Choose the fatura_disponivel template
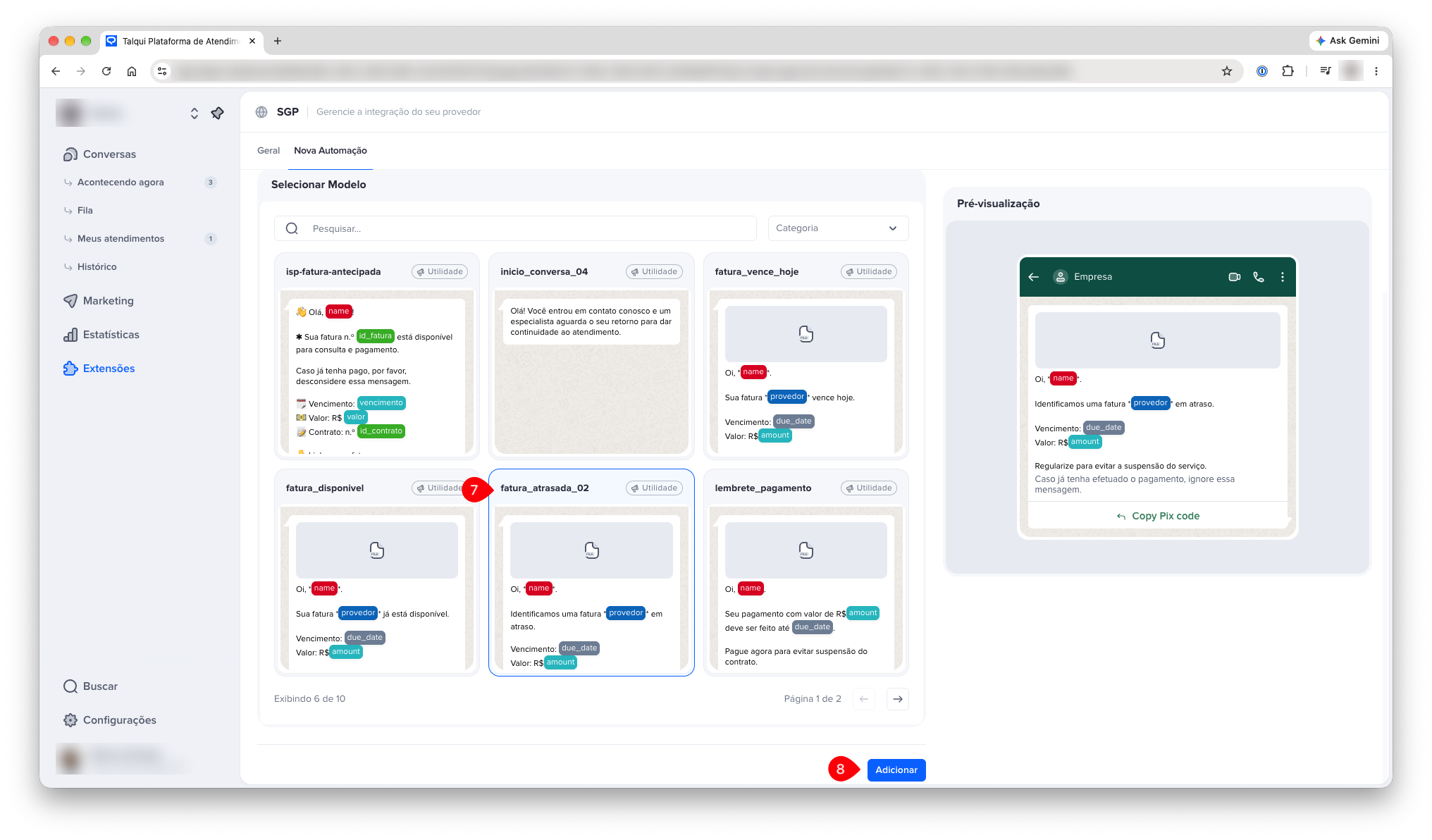The width and height of the screenshot is (1432, 840). pos(377,572)
